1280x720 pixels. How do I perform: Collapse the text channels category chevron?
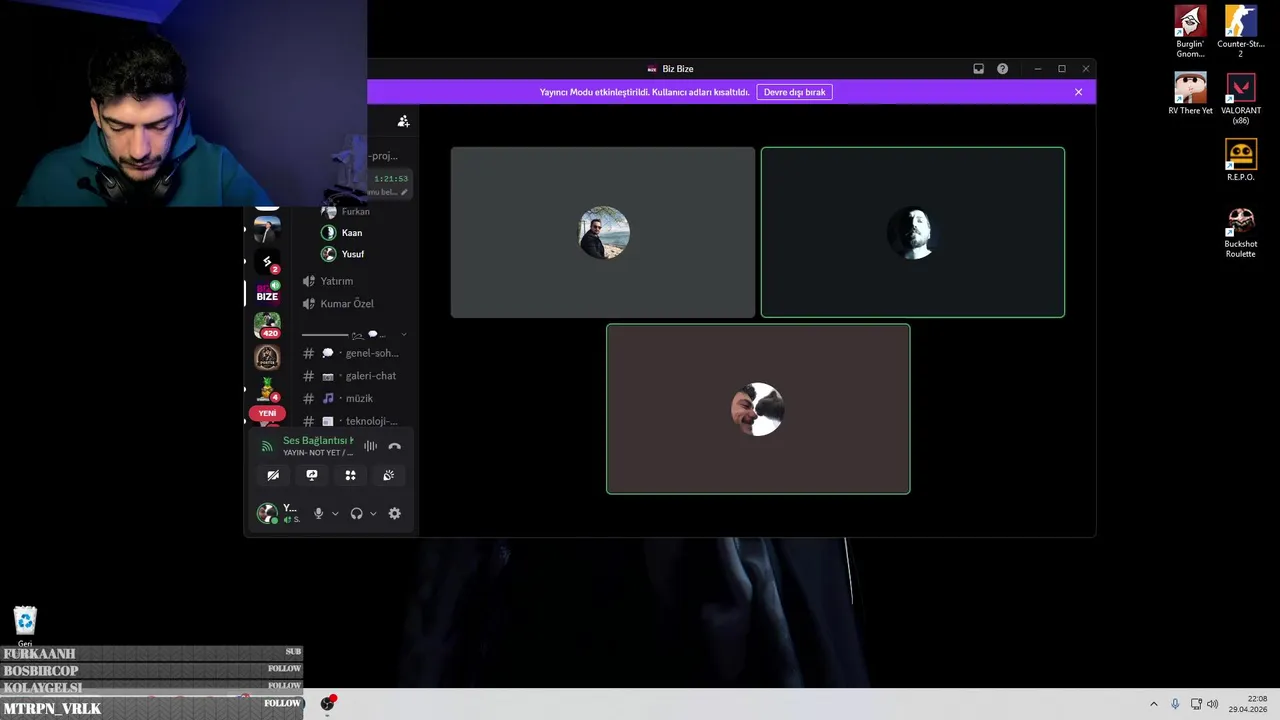pyautogui.click(x=403, y=335)
